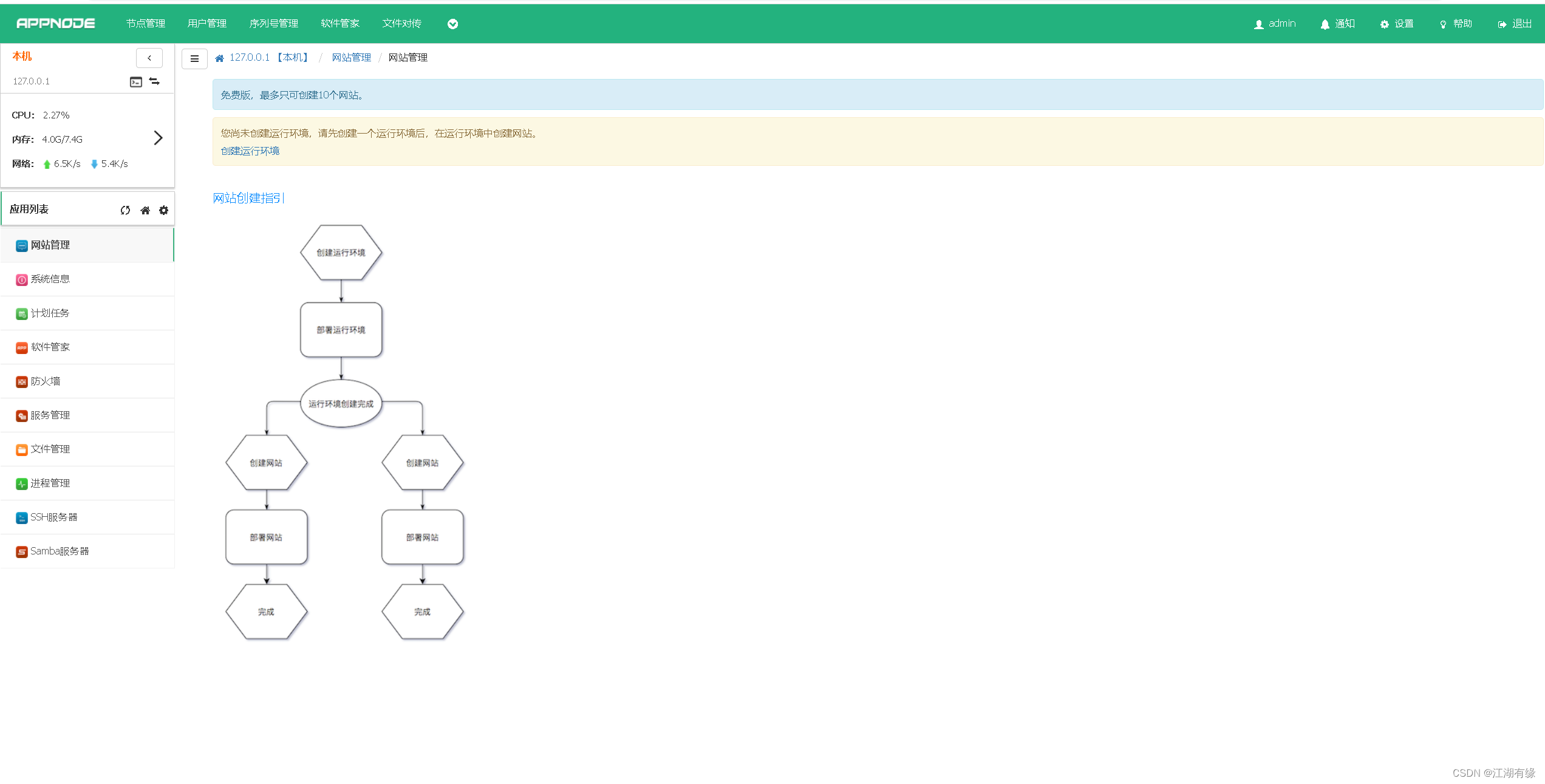Image resolution: width=1545 pixels, height=784 pixels.
Task: Open 服务管理 in the app list
Action: click(x=87, y=415)
